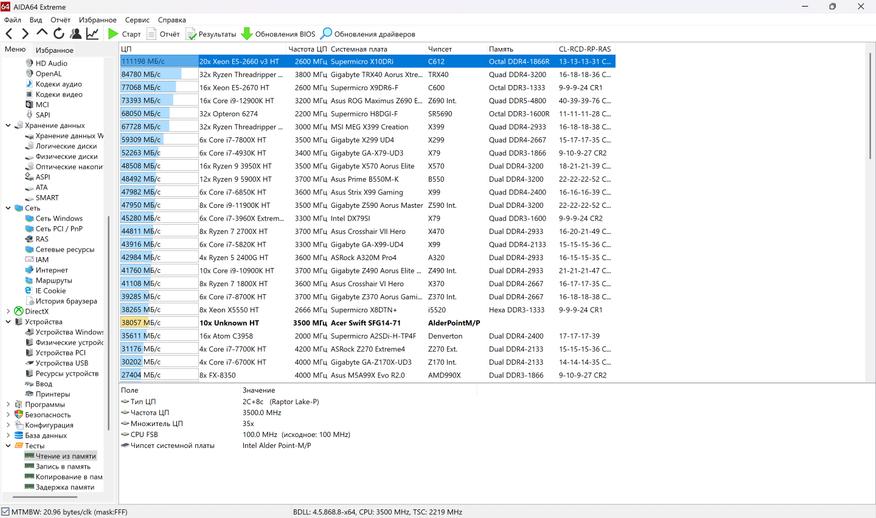Collapse the Тесты tree node

pyautogui.click(x=8, y=446)
